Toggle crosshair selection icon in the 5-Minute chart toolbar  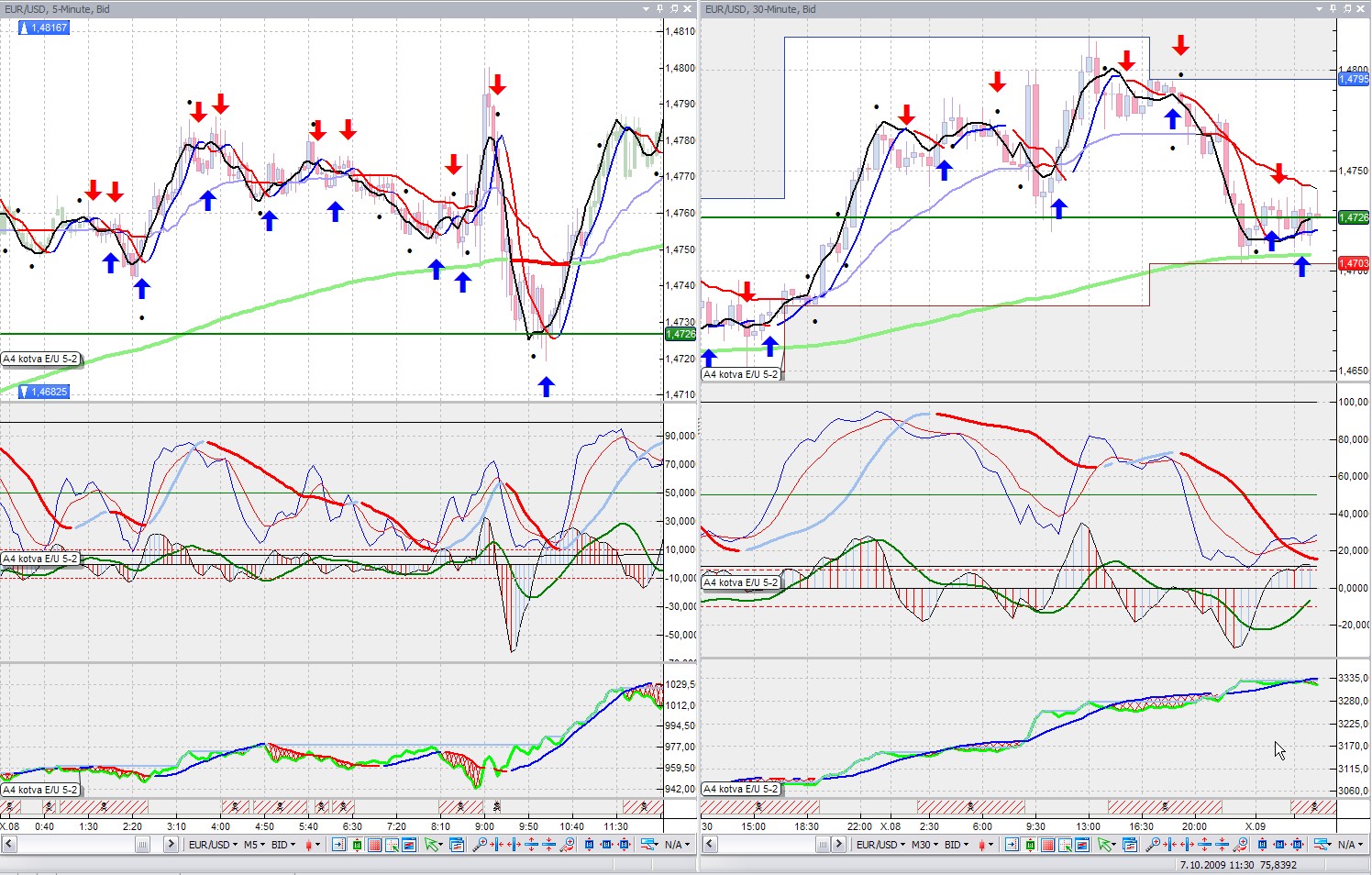point(392,845)
